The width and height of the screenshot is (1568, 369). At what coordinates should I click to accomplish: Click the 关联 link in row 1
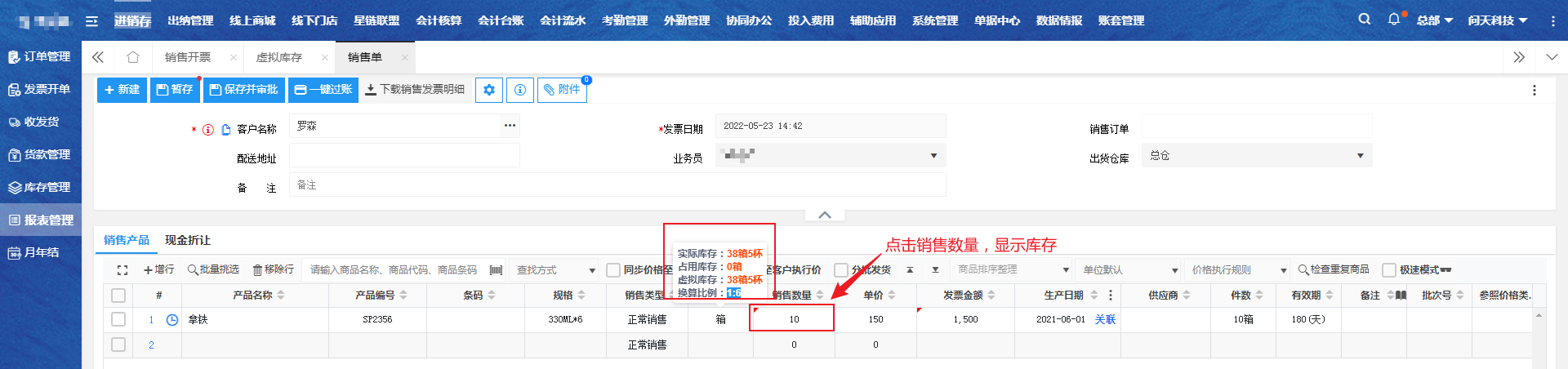pyautogui.click(x=1105, y=320)
